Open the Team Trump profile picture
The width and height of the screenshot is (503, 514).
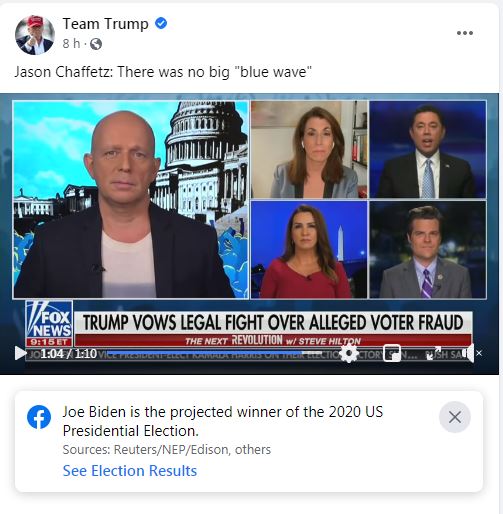[35, 35]
